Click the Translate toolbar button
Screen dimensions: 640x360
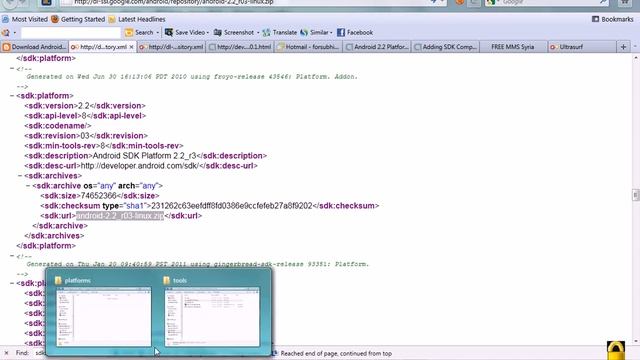click(x=280, y=32)
